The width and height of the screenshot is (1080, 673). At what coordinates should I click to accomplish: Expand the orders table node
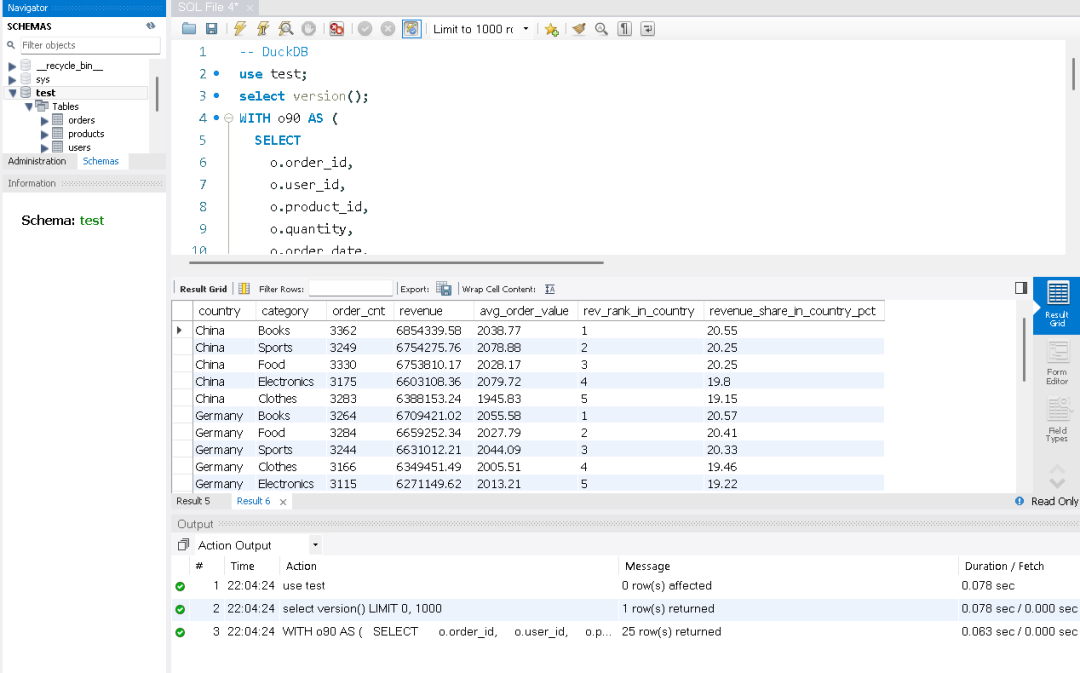(45, 120)
